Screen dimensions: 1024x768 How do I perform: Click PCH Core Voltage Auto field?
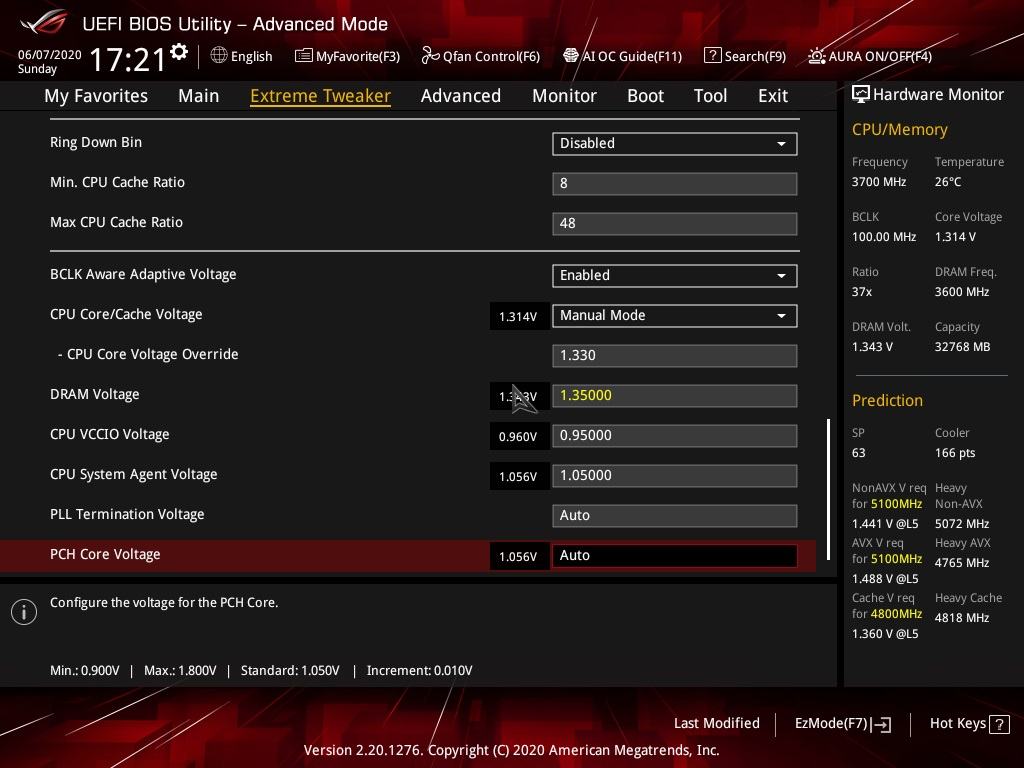[x=675, y=556]
